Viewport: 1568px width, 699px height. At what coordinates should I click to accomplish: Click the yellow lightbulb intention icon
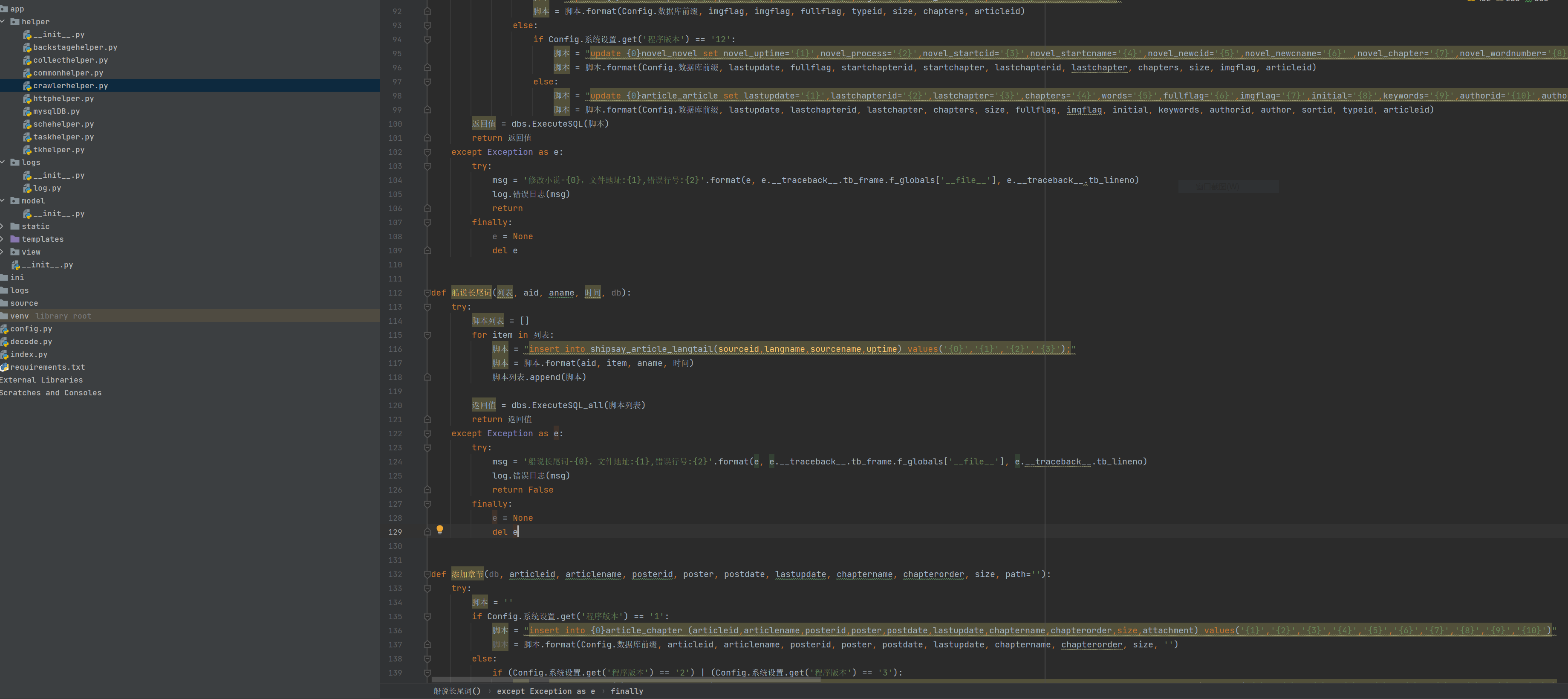pos(439,530)
